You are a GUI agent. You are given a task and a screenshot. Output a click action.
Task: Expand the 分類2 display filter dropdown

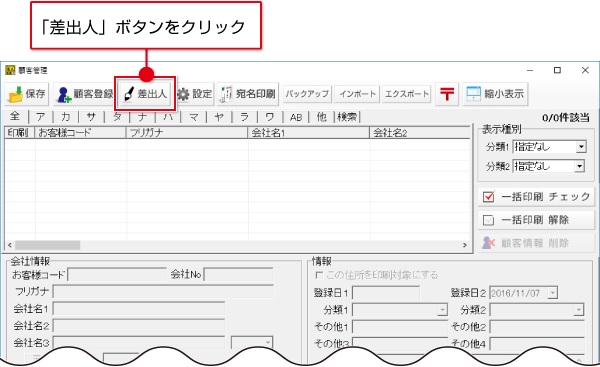(x=580, y=166)
